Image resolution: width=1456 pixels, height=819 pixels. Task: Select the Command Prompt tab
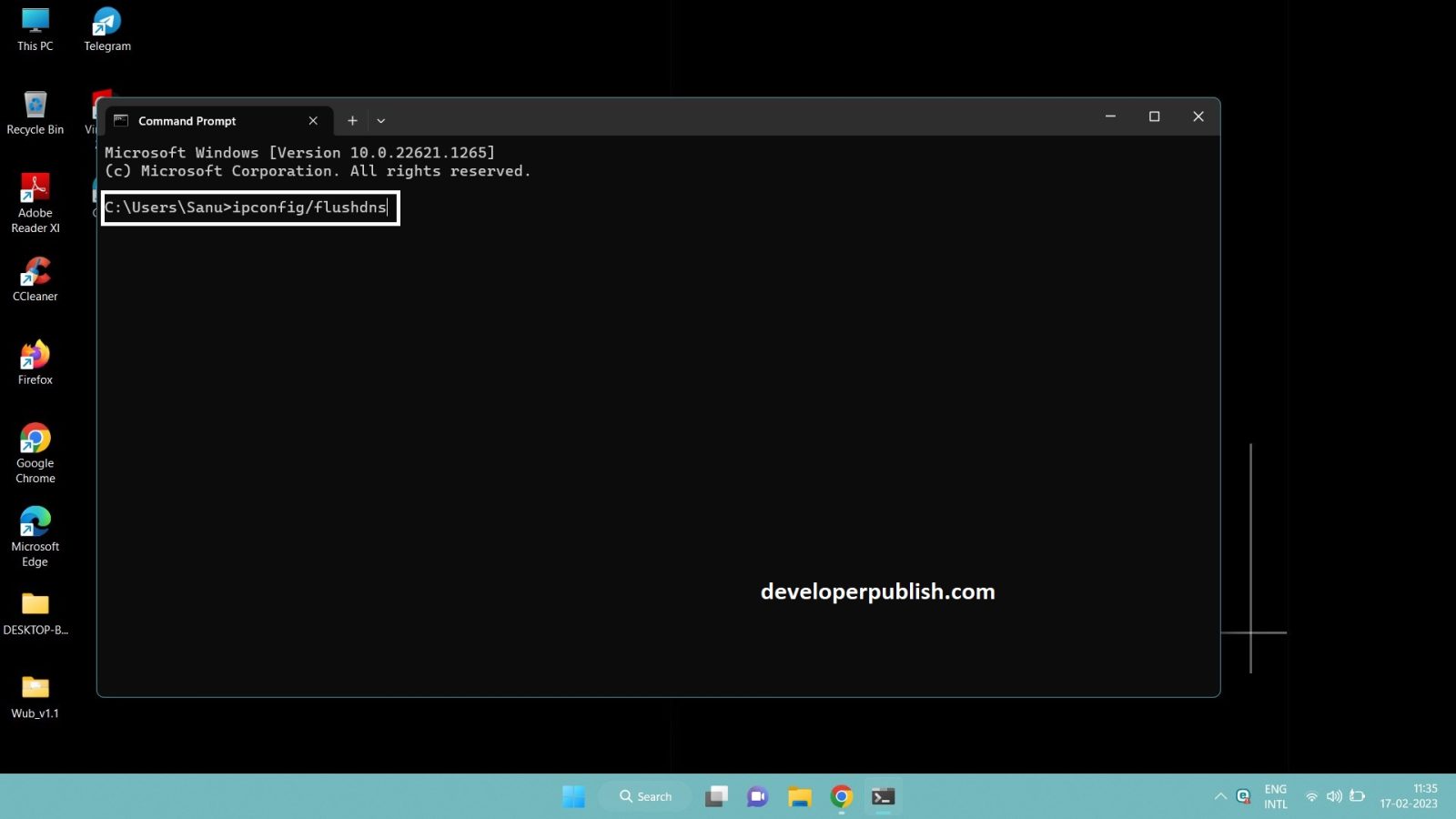pyautogui.click(x=187, y=120)
